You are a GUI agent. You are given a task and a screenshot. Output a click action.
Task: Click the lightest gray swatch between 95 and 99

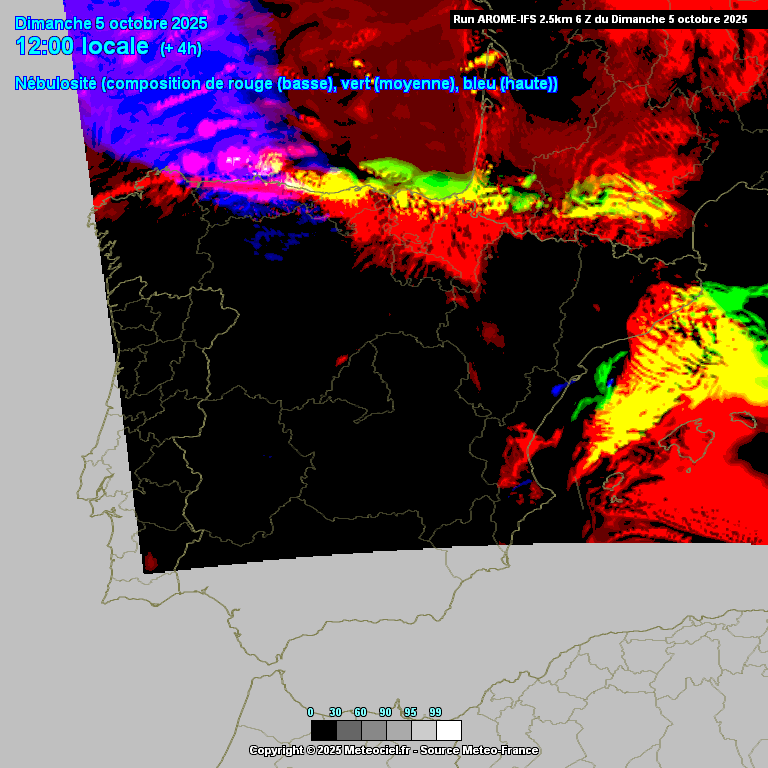pyautogui.click(x=424, y=730)
